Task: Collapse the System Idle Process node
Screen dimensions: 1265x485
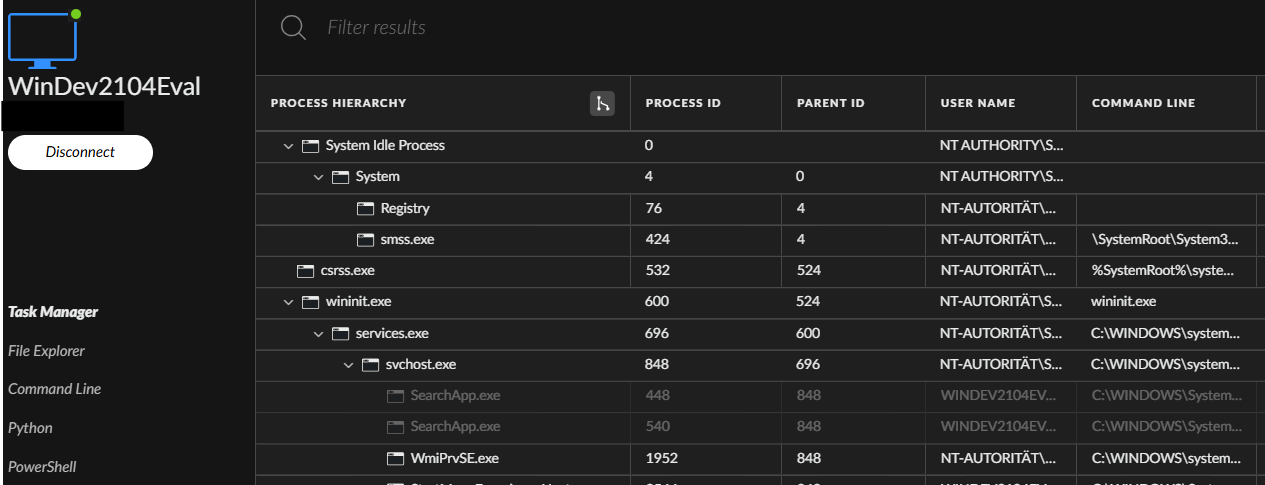Action: pyautogui.click(x=288, y=146)
